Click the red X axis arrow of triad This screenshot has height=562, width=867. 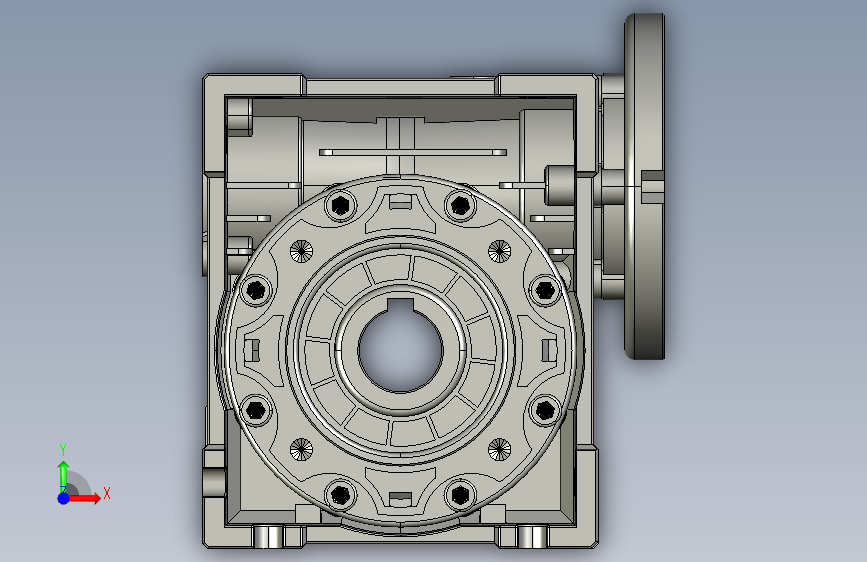pos(84,498)
